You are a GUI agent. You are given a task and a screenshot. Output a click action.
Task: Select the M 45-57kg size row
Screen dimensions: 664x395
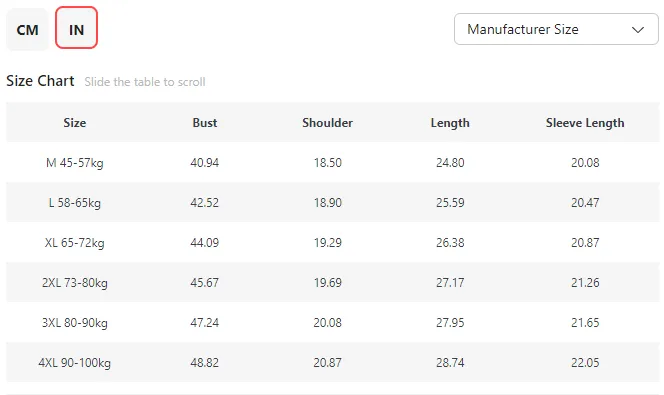coord(332,163)
